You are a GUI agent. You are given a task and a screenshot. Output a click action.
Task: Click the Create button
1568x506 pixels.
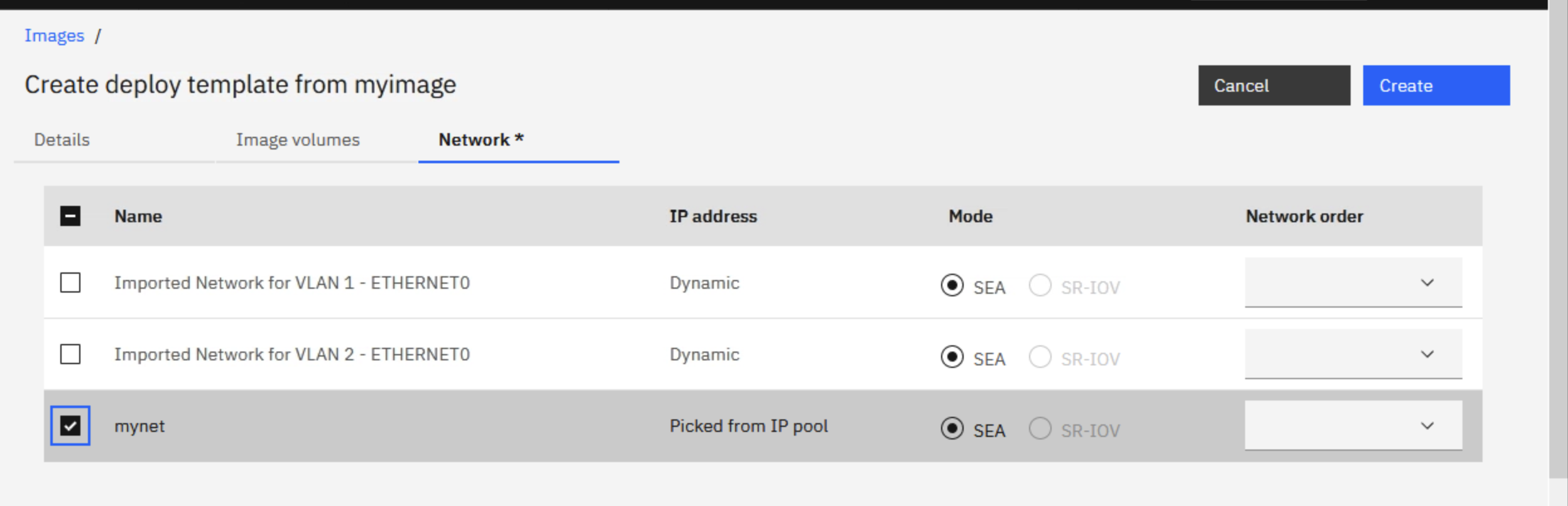[x=1436, y=85]
